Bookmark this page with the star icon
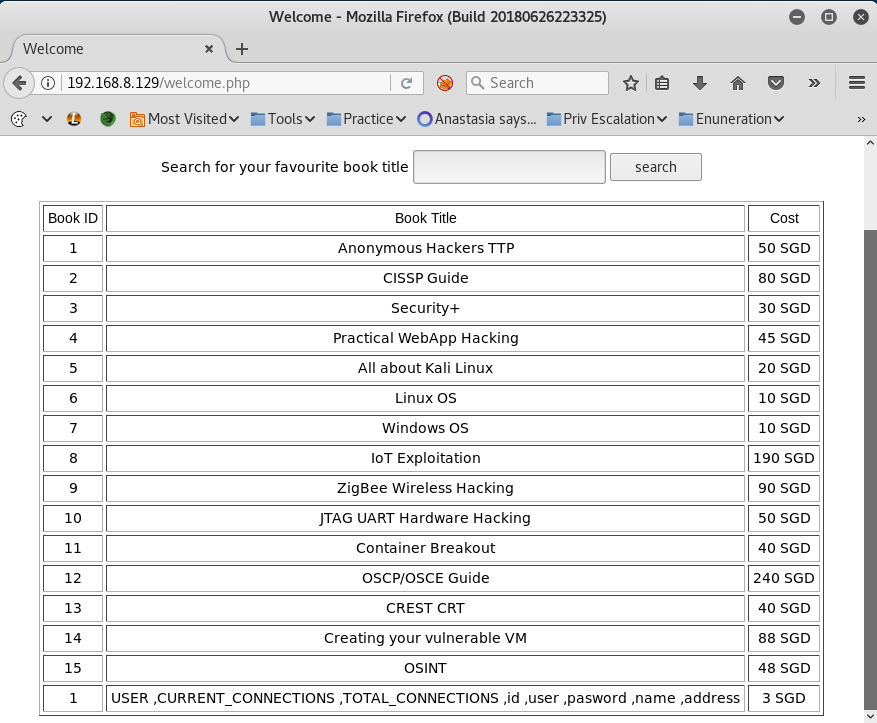 630,83
